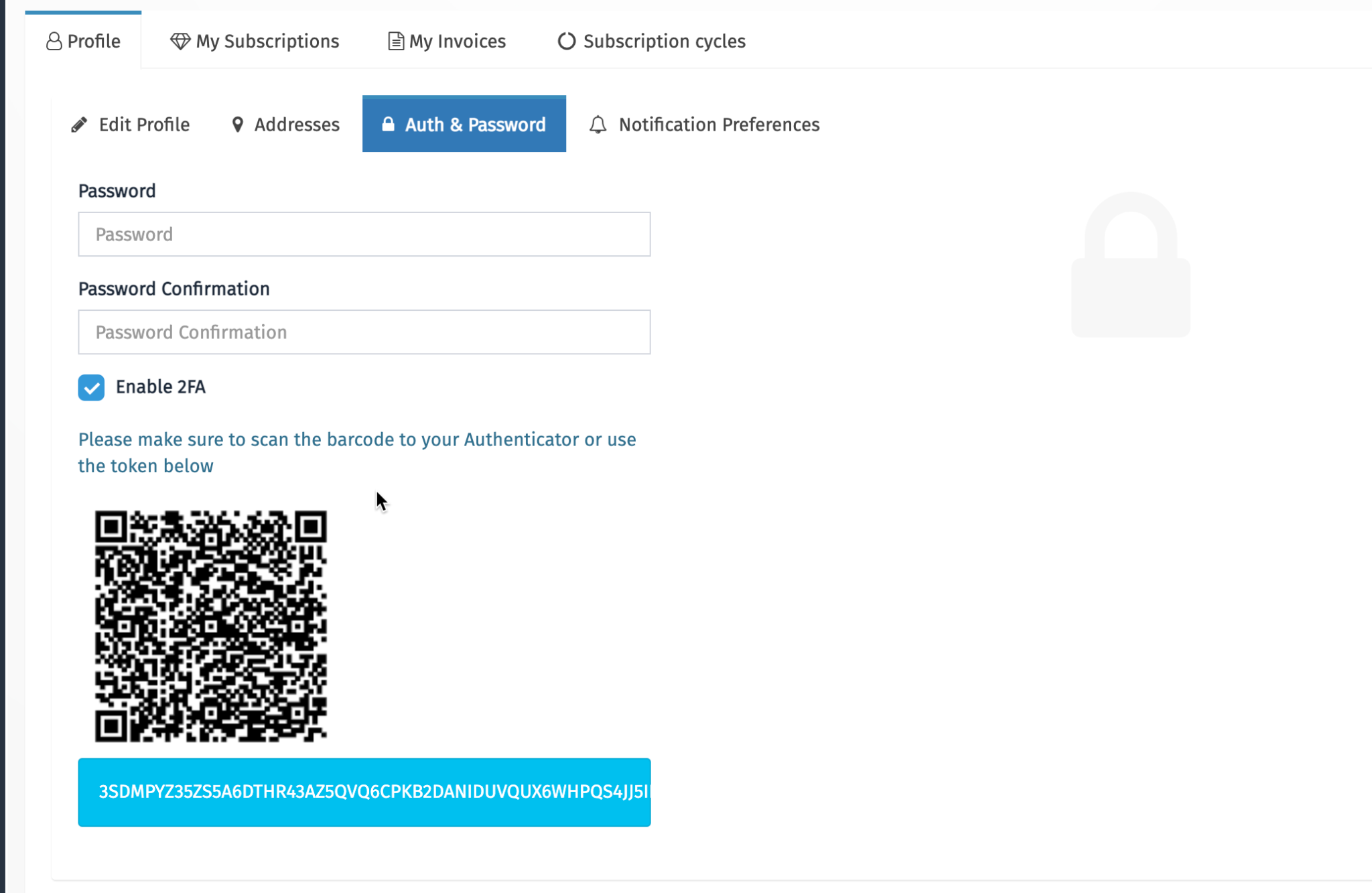Click the blue 2FA token box
This screenshot has height=893, width=1372.
pos(364,793)
